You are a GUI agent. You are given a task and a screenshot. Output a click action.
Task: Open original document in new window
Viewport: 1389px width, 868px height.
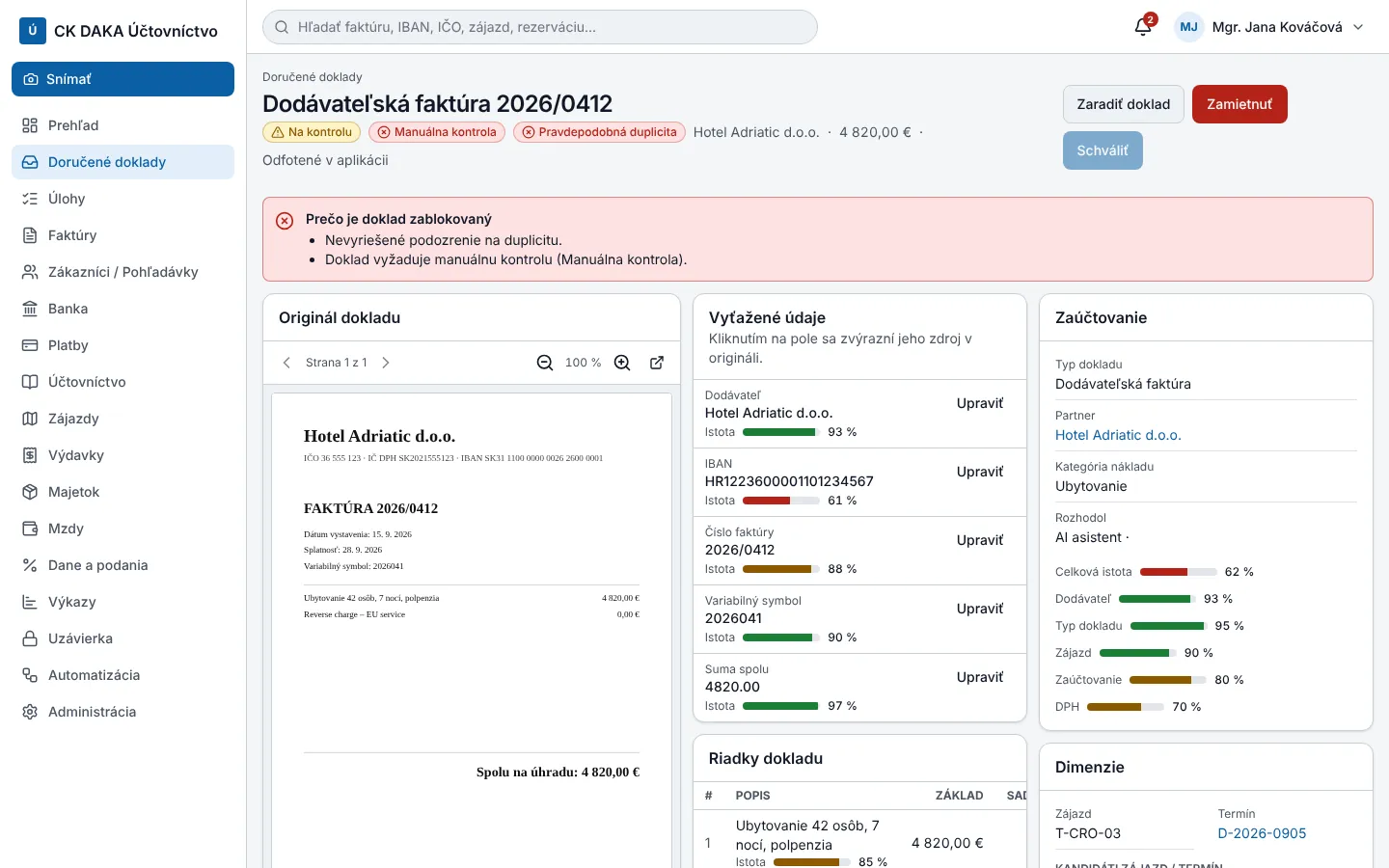(657, 363)
